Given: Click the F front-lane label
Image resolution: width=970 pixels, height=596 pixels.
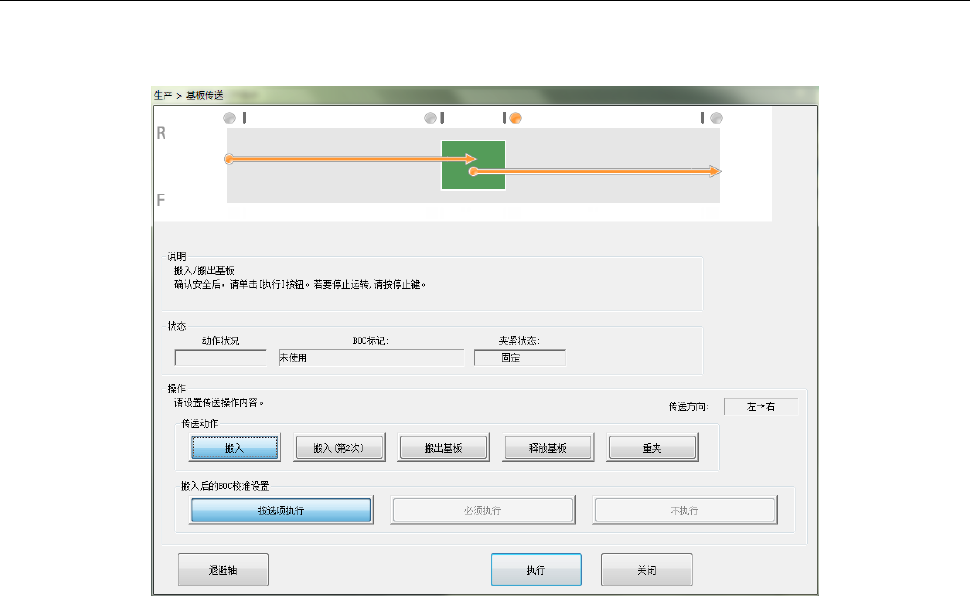Looking at the screenshot, I should tap(161, 200).
